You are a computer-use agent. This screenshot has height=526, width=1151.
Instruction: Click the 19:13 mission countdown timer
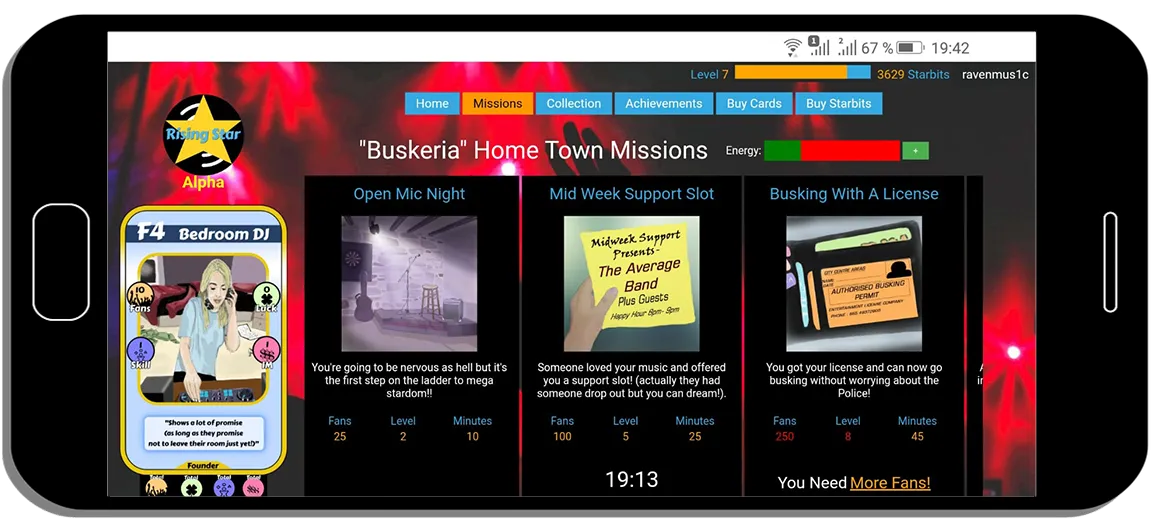point(631,480)
